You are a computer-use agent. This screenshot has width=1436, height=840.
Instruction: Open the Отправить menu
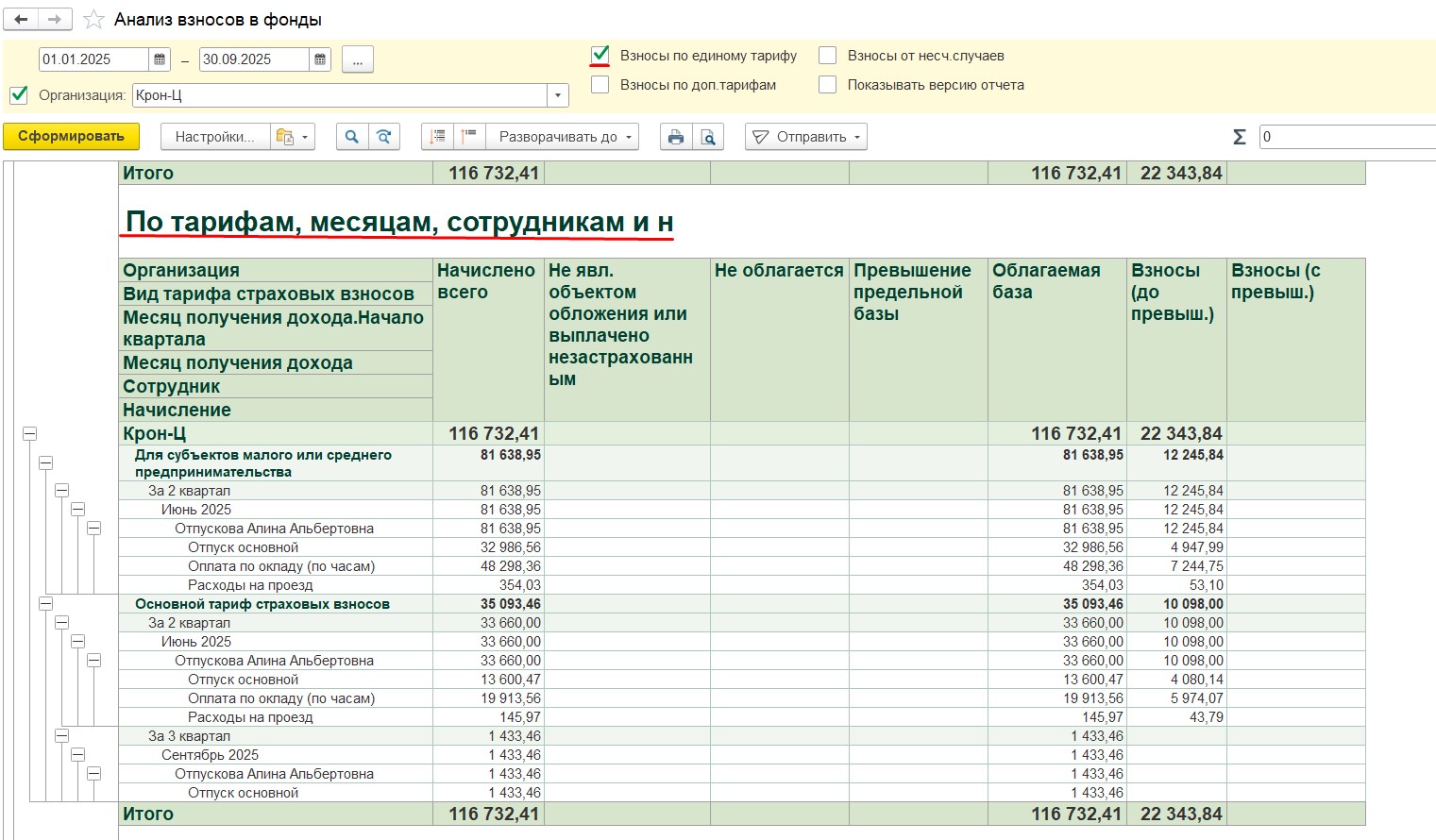806,137
